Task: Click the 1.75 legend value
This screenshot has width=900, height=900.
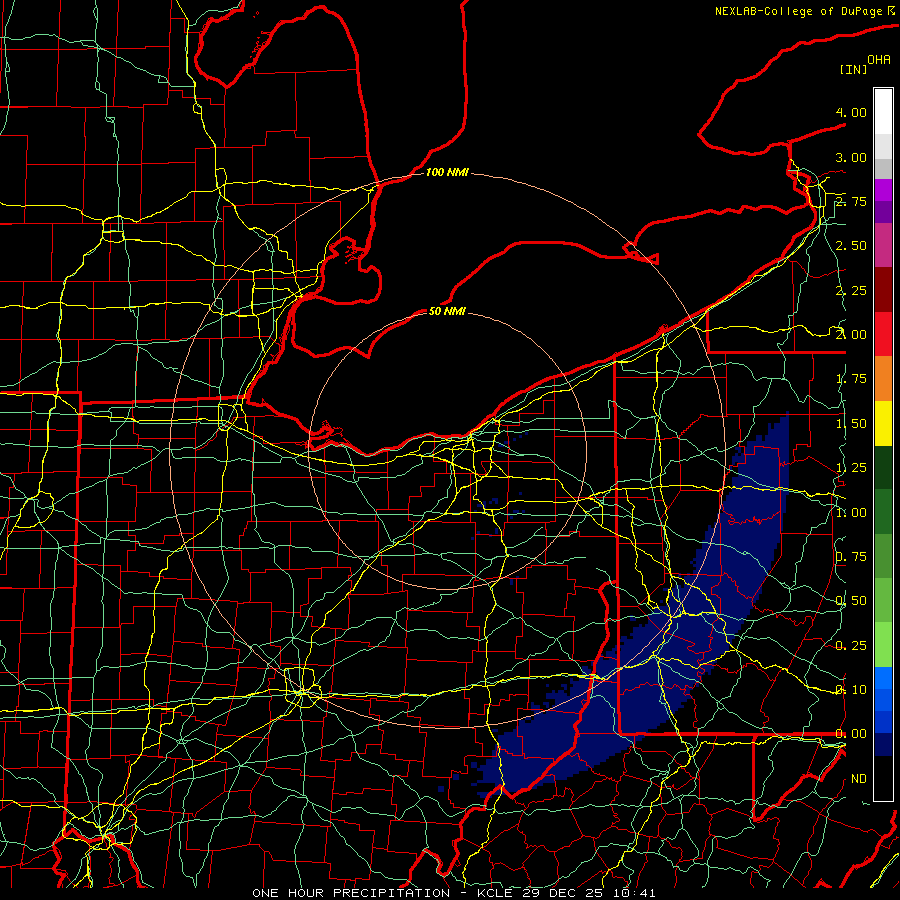Action: [x=851, y=379]
